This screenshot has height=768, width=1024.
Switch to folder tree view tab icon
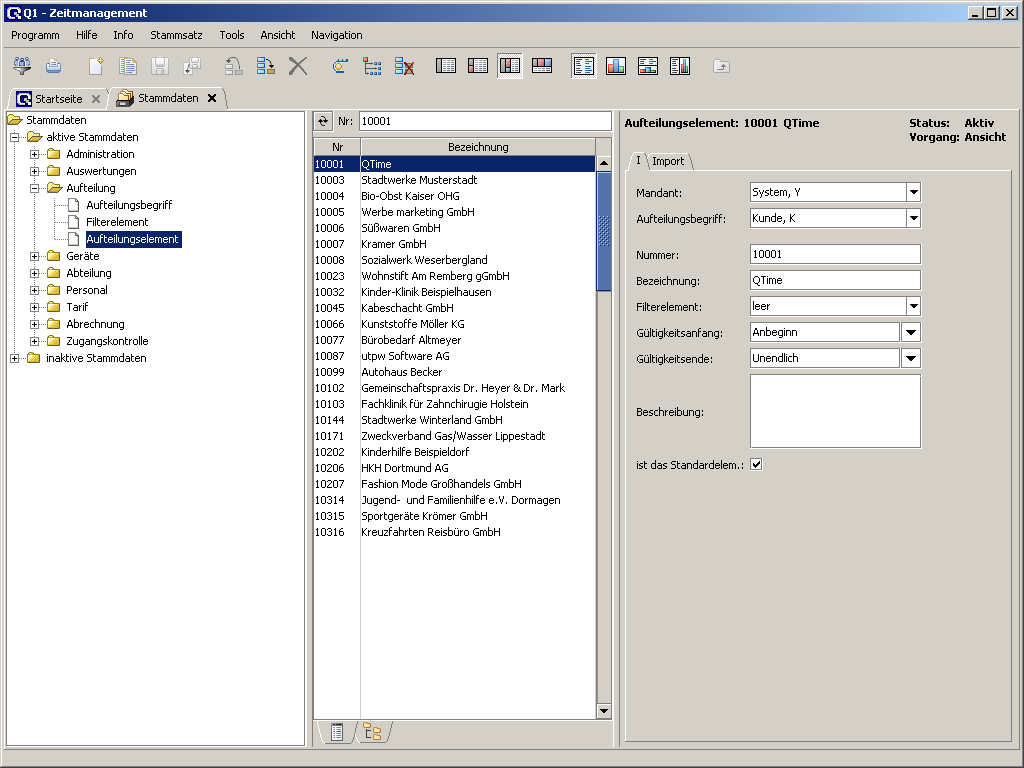point(372,732)
